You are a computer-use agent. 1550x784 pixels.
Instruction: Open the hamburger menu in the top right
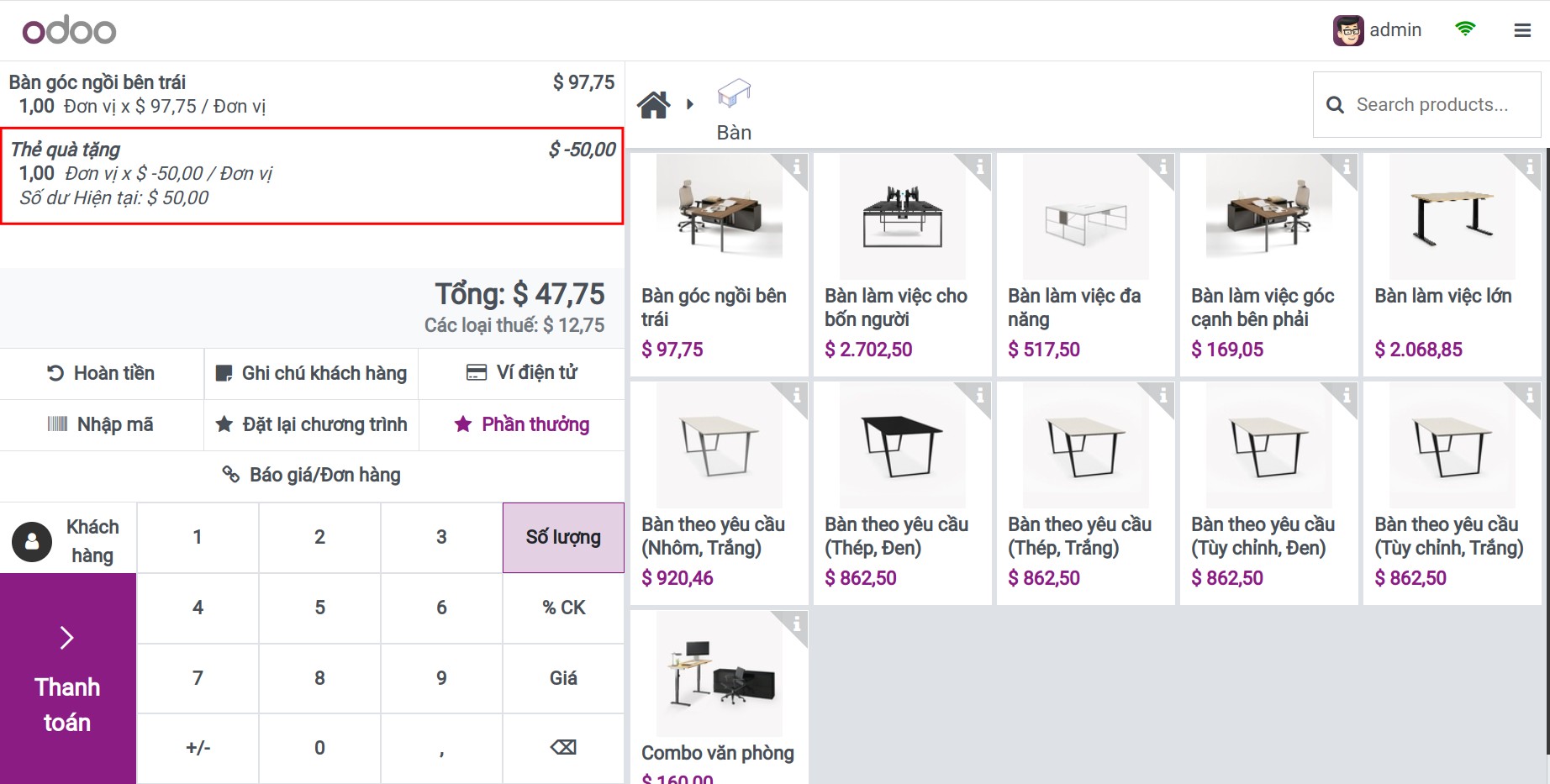pos(1522,29)
